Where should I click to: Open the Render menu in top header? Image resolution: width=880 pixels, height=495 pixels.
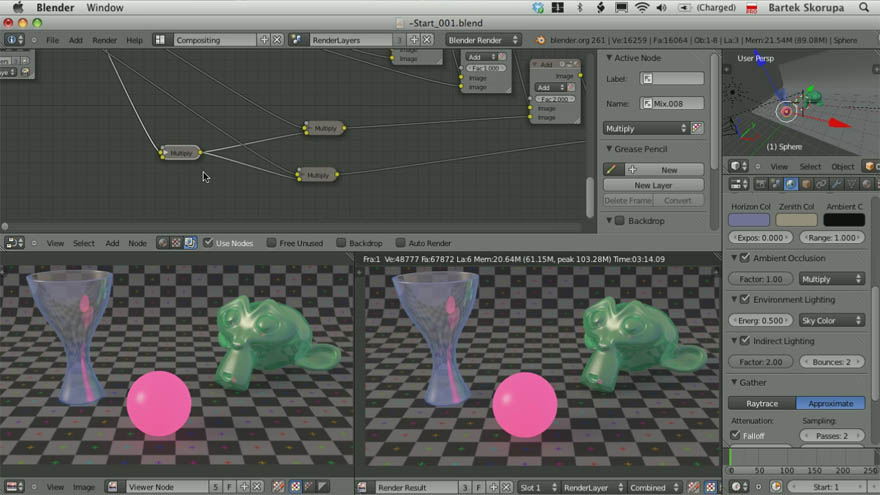pyautogui.click(x=104, y=40)
